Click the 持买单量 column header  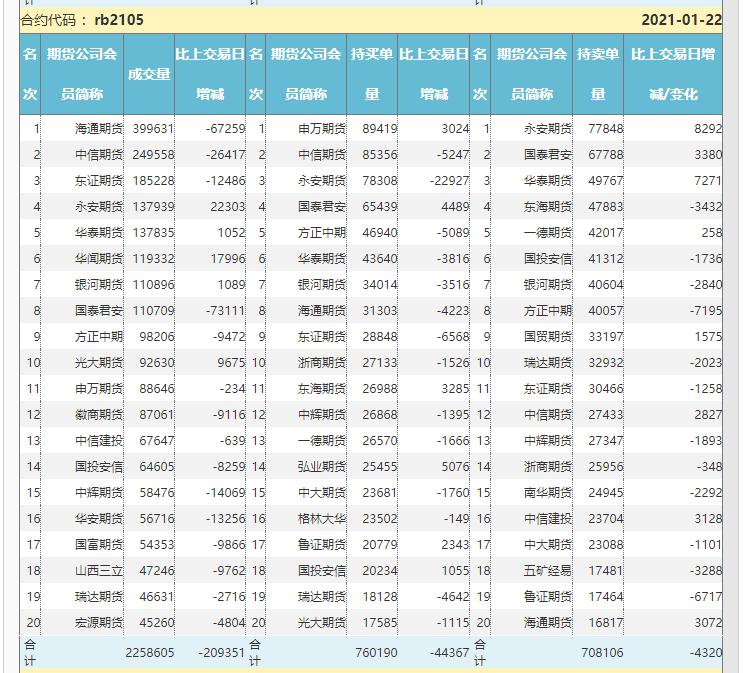pos(372,74)
